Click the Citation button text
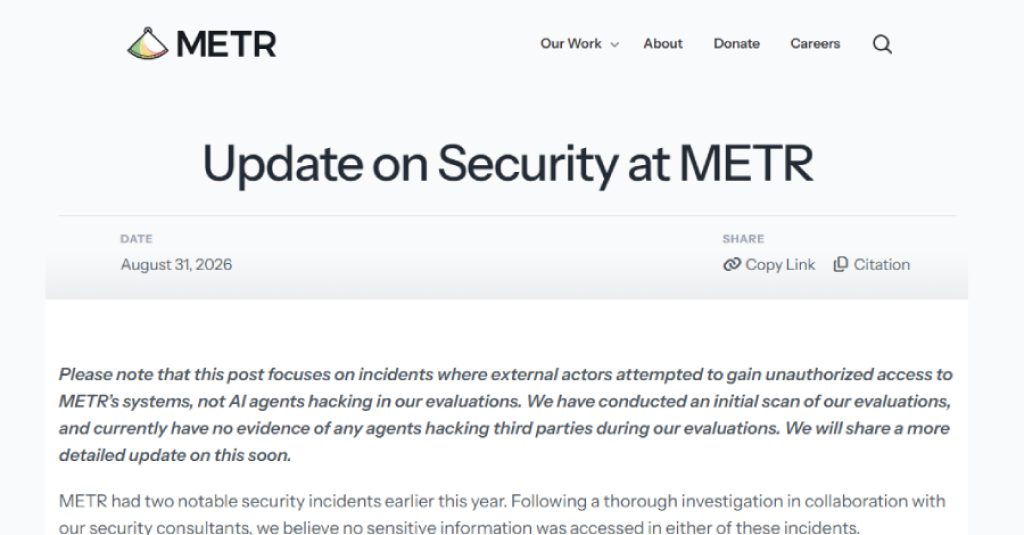 882,265
